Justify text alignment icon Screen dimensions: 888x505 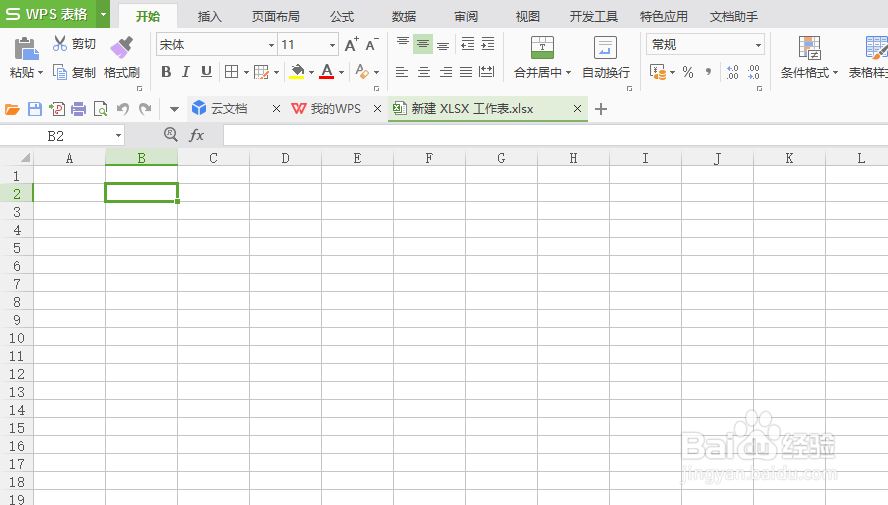pyautogui.click(x=466, y=72)
